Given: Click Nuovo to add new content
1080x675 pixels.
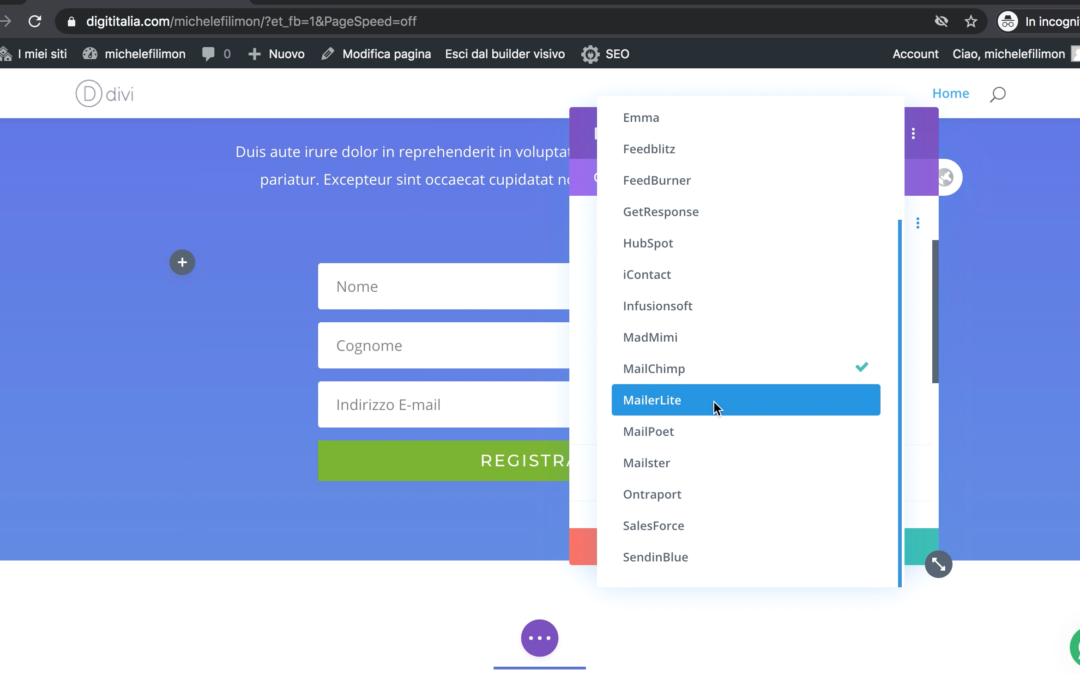Looking at the screenshot, I should click(x=276, y=54).
